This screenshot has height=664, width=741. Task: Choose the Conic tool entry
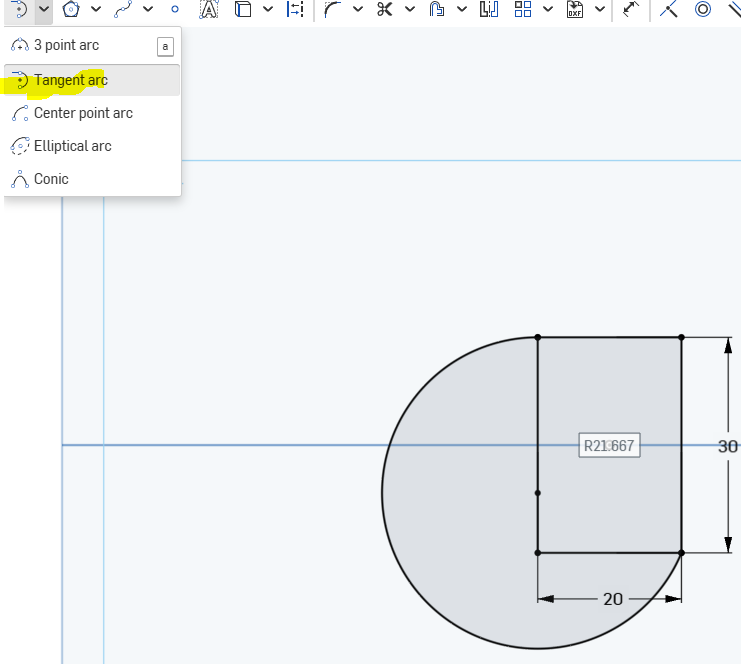coord(51,179)
